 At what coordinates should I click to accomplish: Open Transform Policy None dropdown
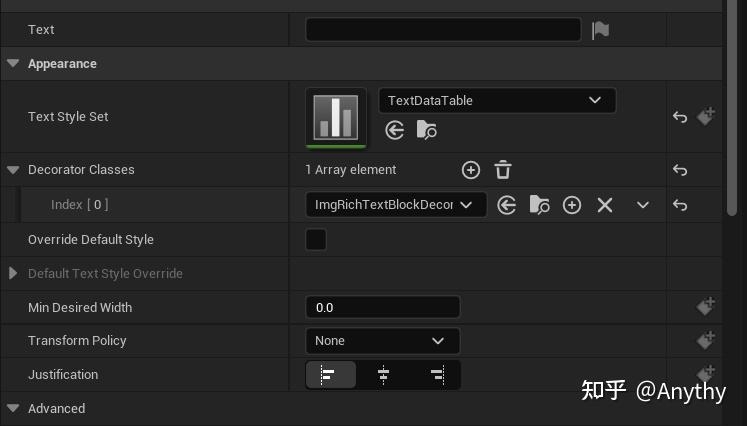point(383,341)
